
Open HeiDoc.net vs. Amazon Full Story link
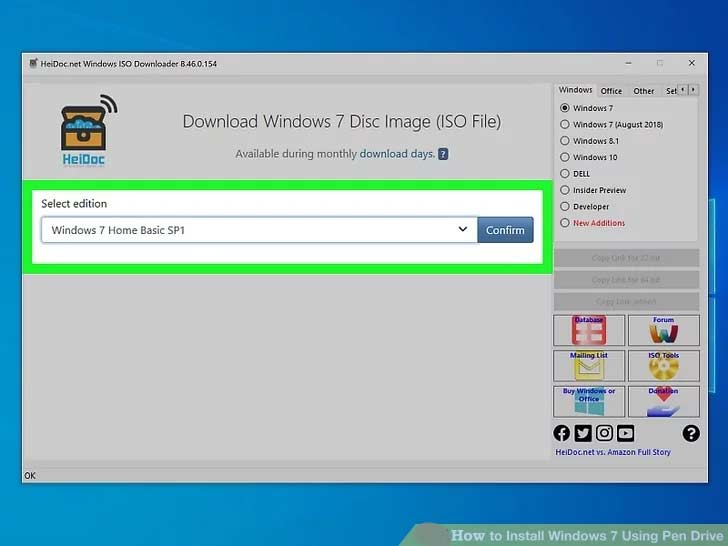click(613, 452)
